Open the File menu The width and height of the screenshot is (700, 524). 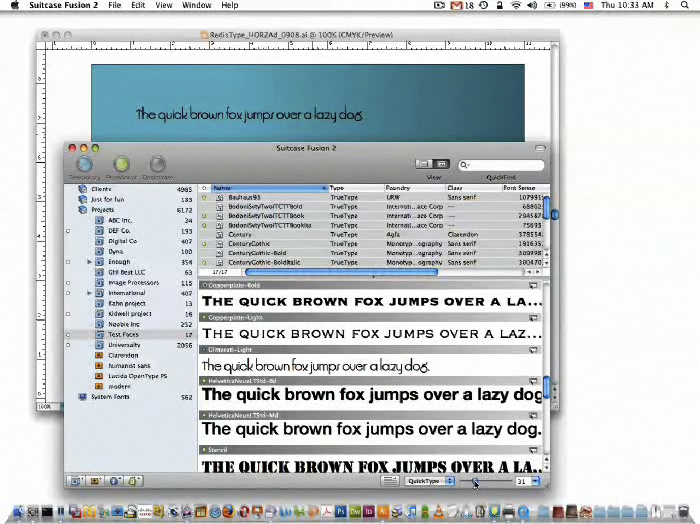click(x=115, y=5)
